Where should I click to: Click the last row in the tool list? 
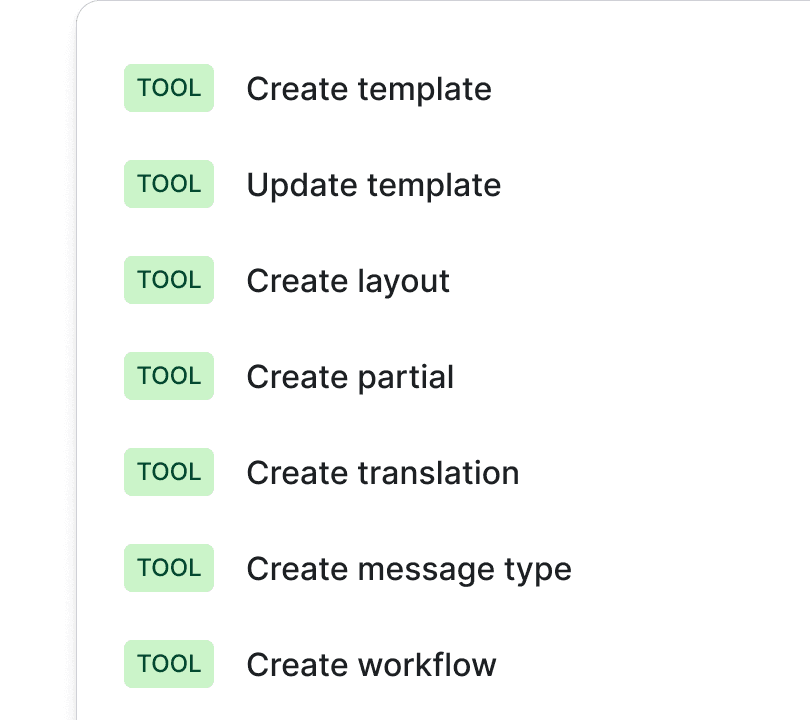371,666
